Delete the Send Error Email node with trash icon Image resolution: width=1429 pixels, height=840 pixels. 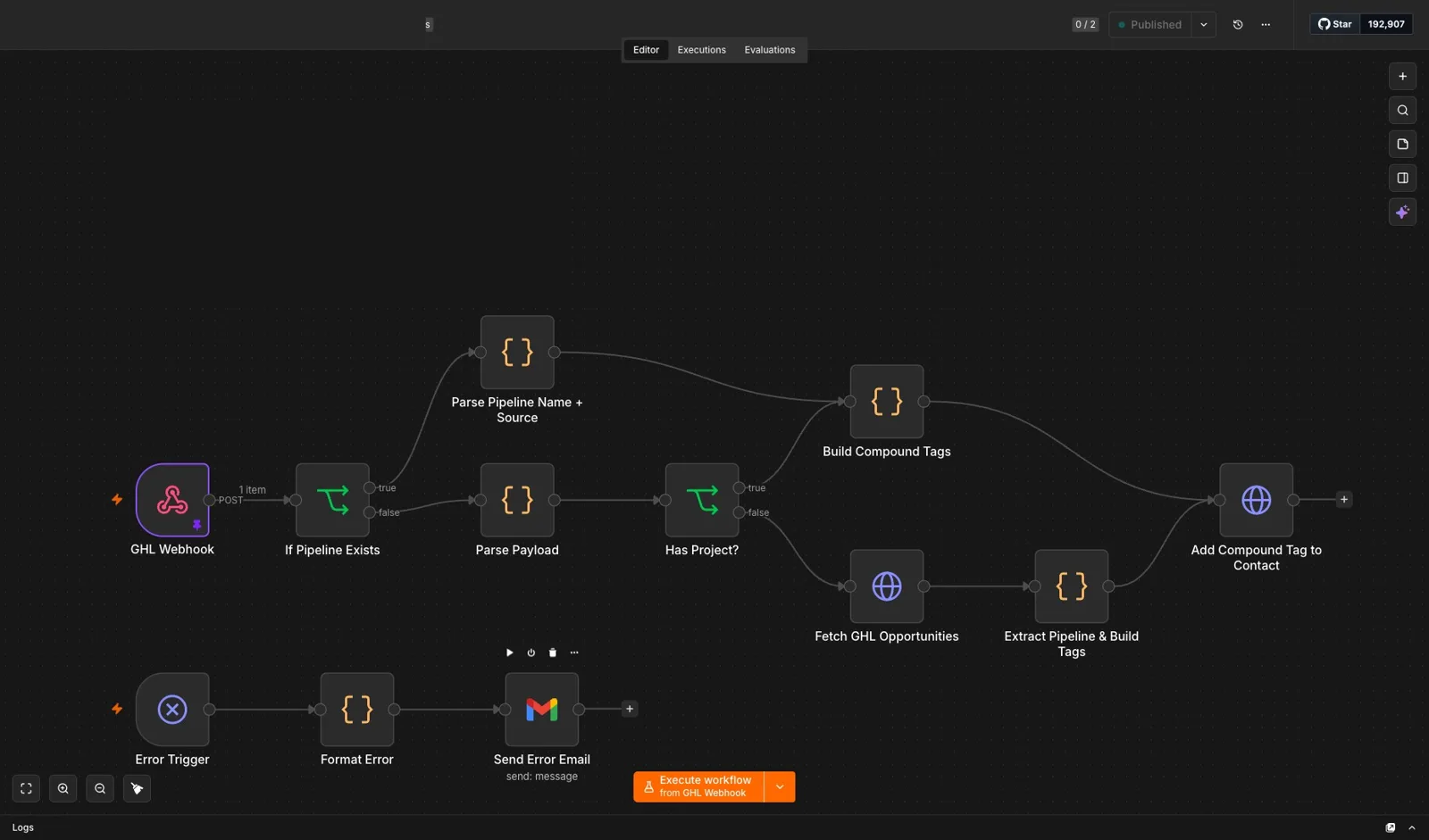point(553,653)
